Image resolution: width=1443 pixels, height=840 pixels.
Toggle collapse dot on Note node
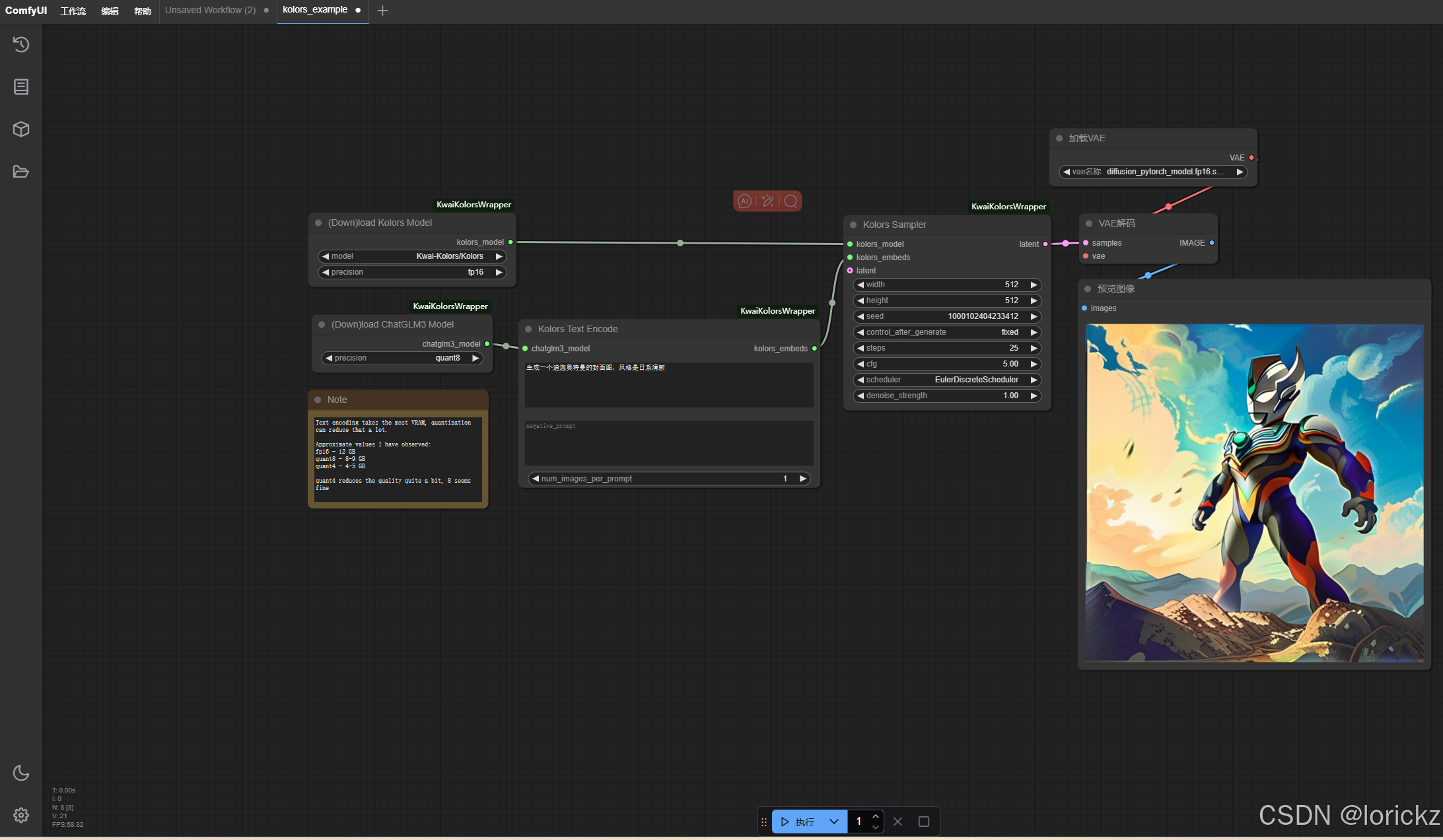(318, 400)
